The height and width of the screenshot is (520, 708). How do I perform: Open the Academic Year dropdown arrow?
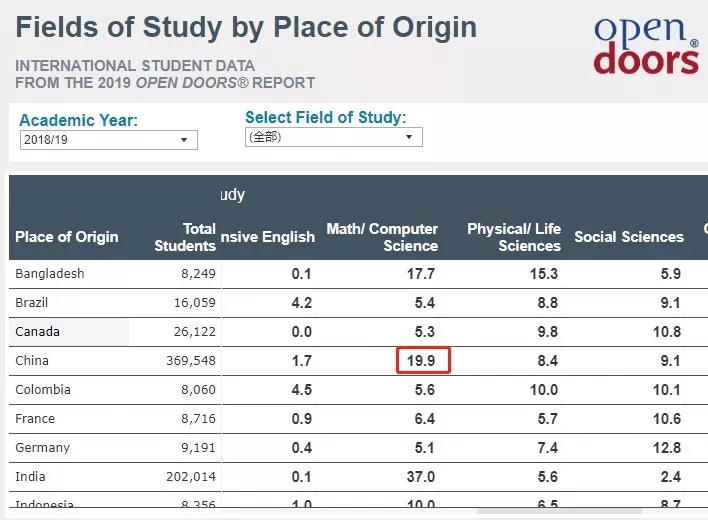point(184,140)
